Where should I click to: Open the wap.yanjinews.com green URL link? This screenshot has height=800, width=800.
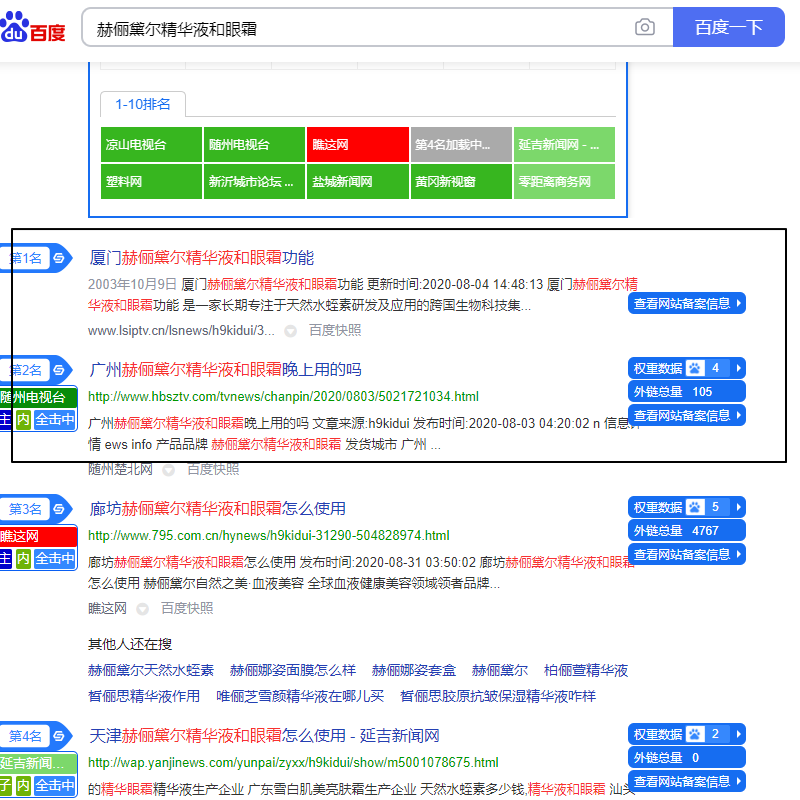point(293,762)
